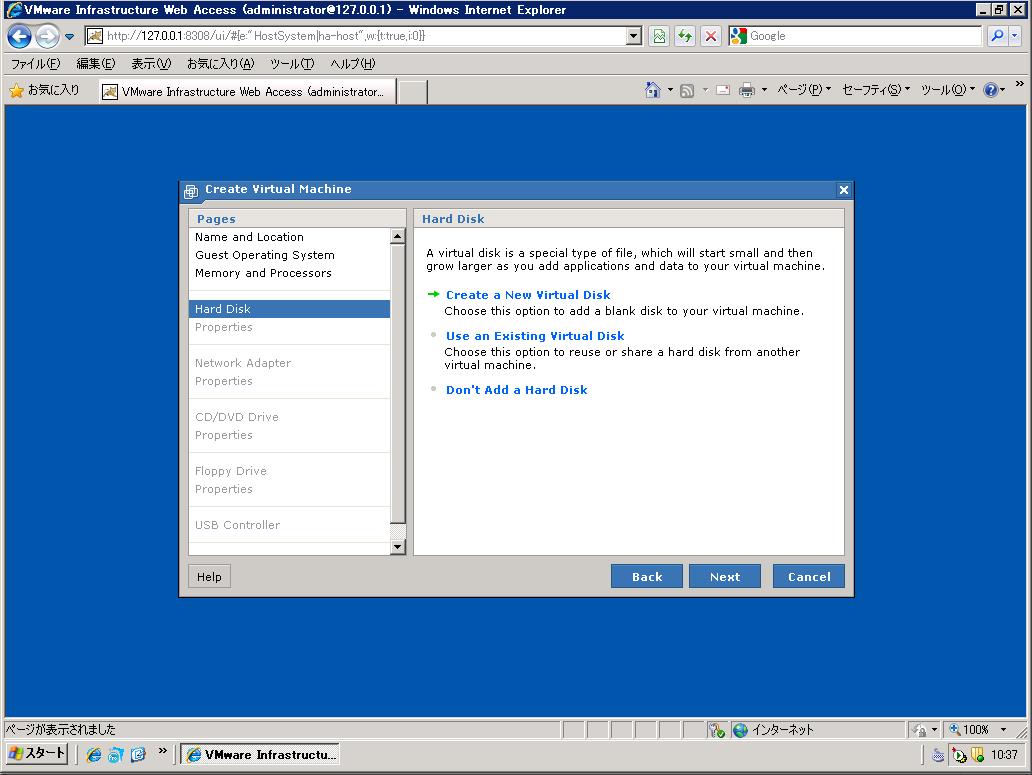Open the お気に入り favorites star button
Screen dimensions: 1032x775
45,90
